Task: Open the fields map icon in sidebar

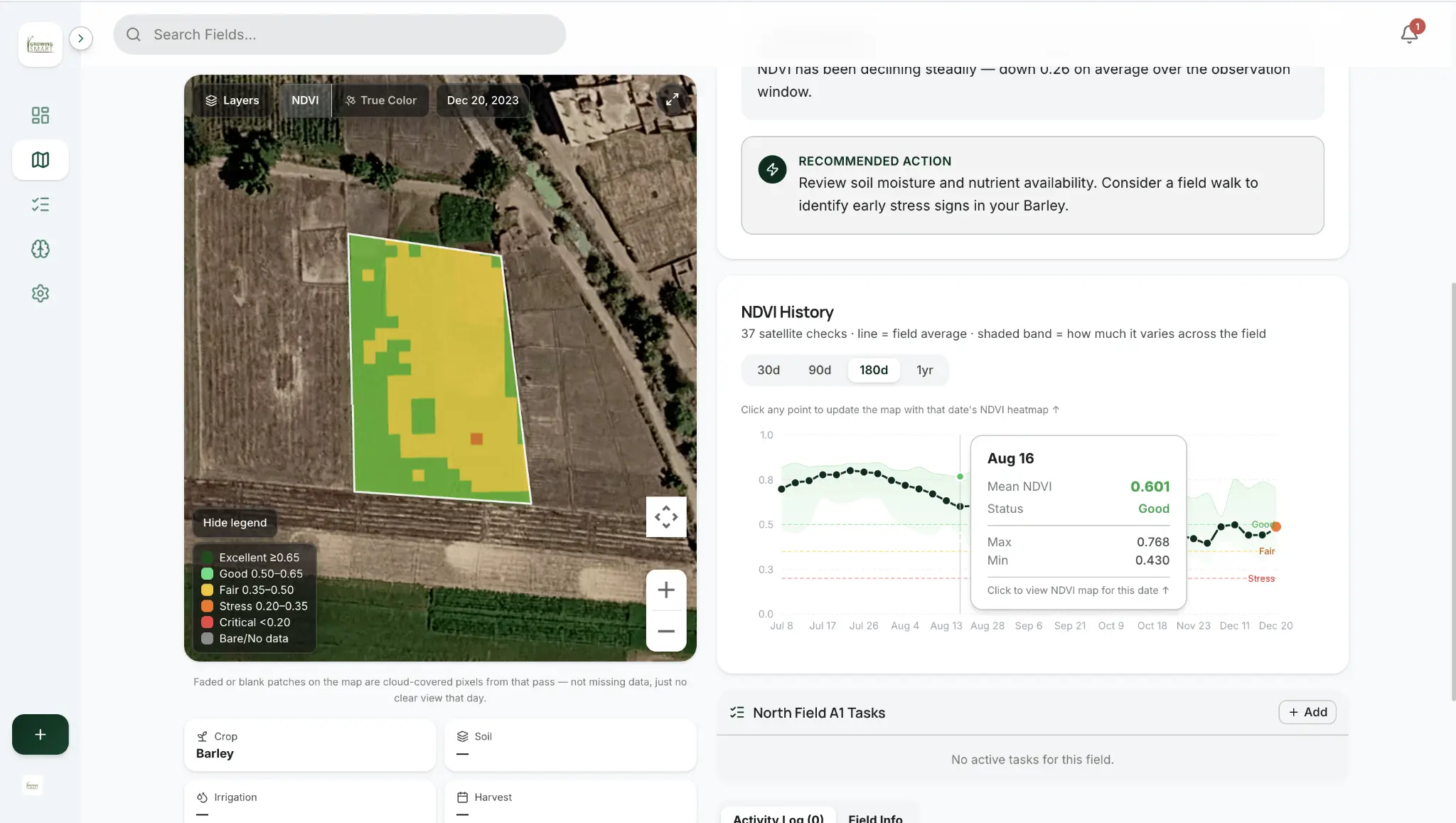Action: (41, 160)
